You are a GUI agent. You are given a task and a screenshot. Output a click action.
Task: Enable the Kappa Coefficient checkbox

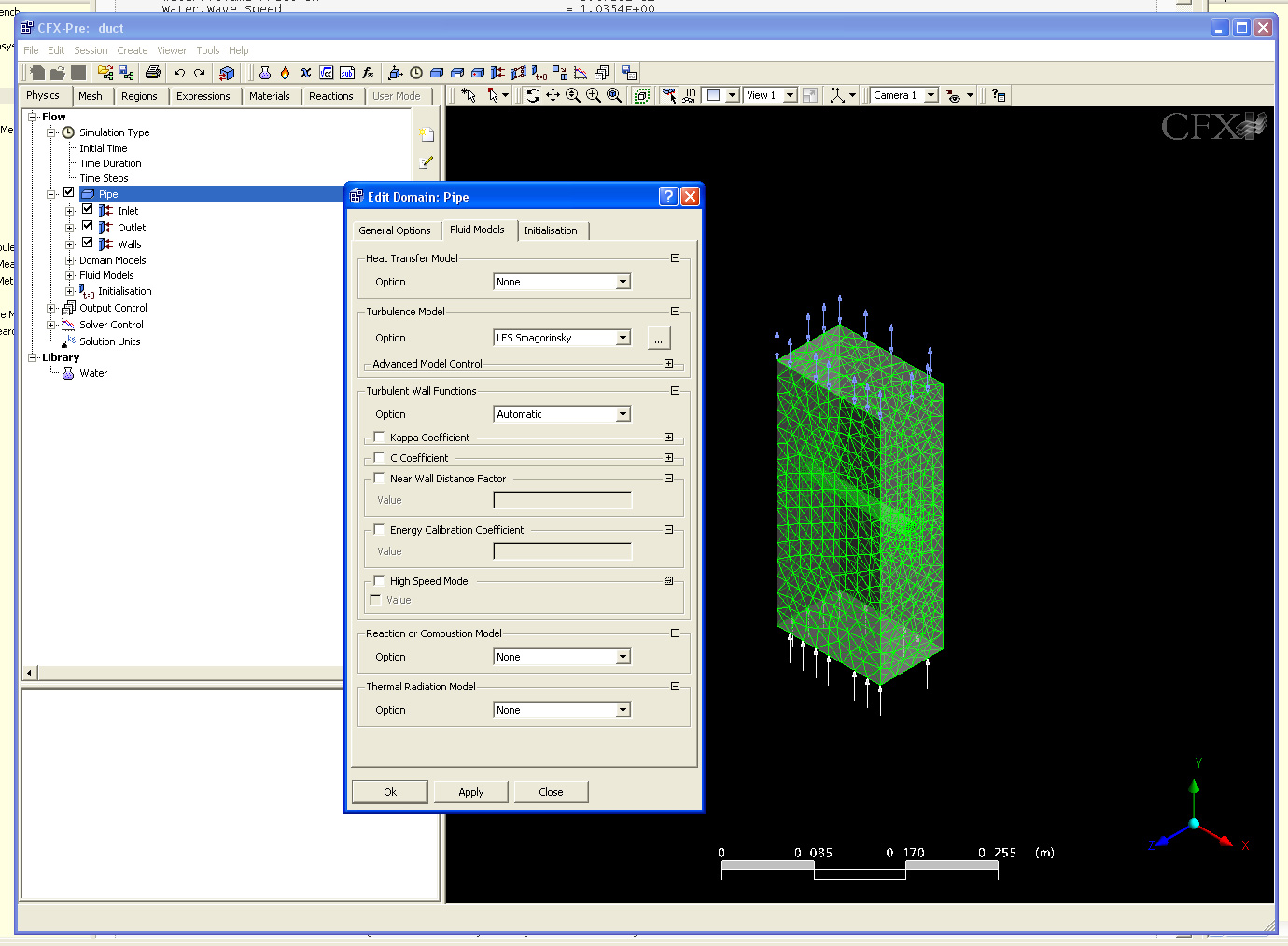[379, 437]
